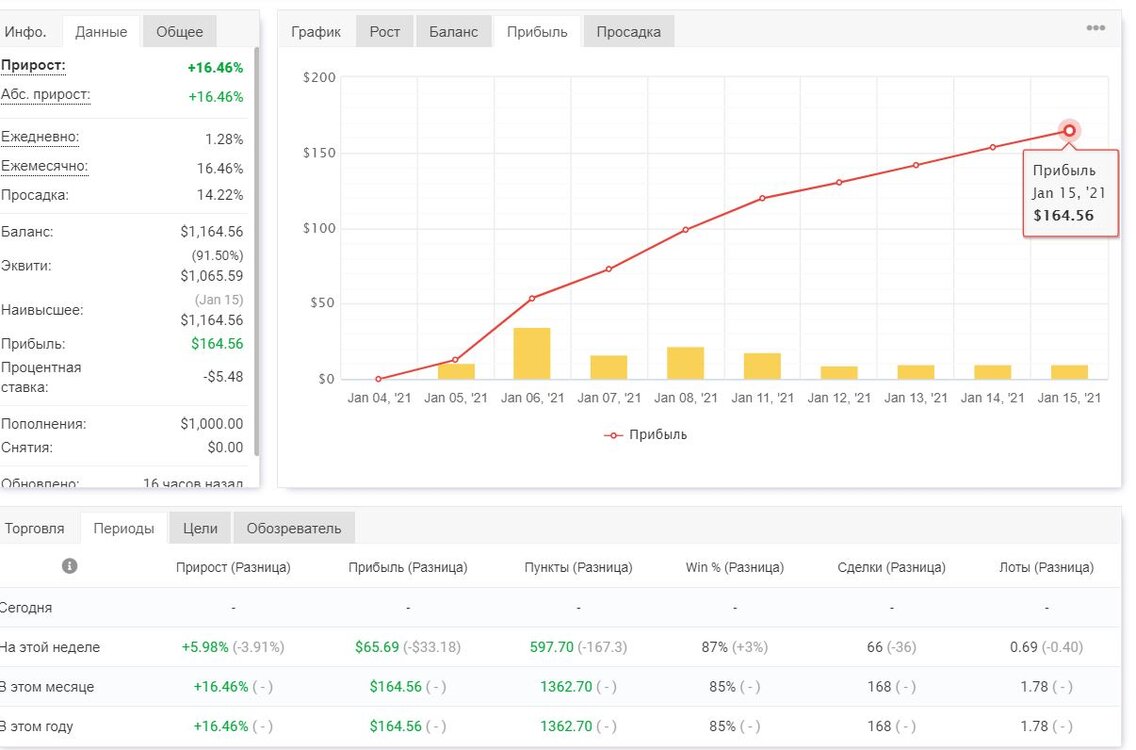Click the Jan 15 highlighted data point
The image size is (1136, 750).
click(1069, 130)
